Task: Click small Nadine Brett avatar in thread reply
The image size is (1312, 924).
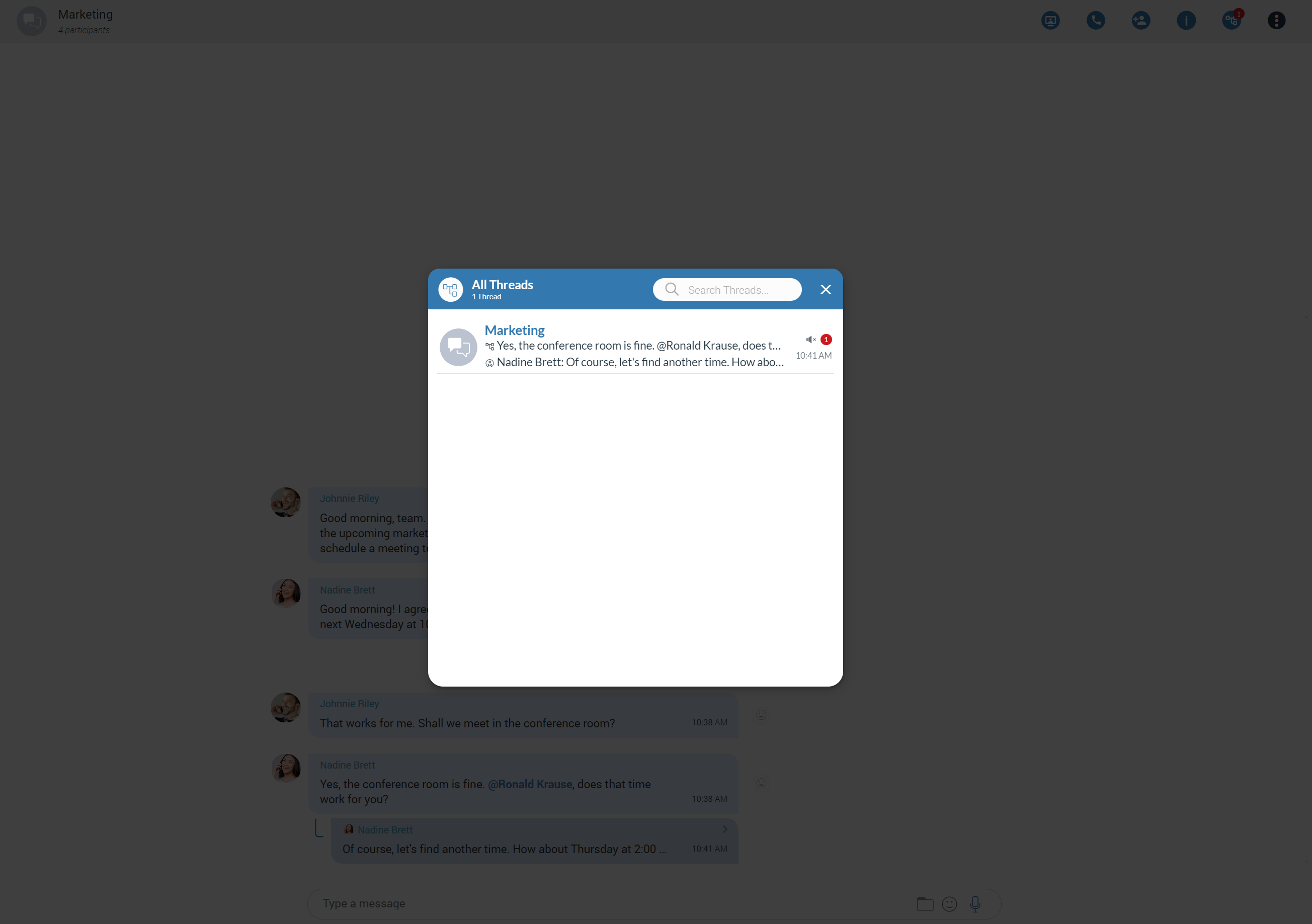Action: 349,829
